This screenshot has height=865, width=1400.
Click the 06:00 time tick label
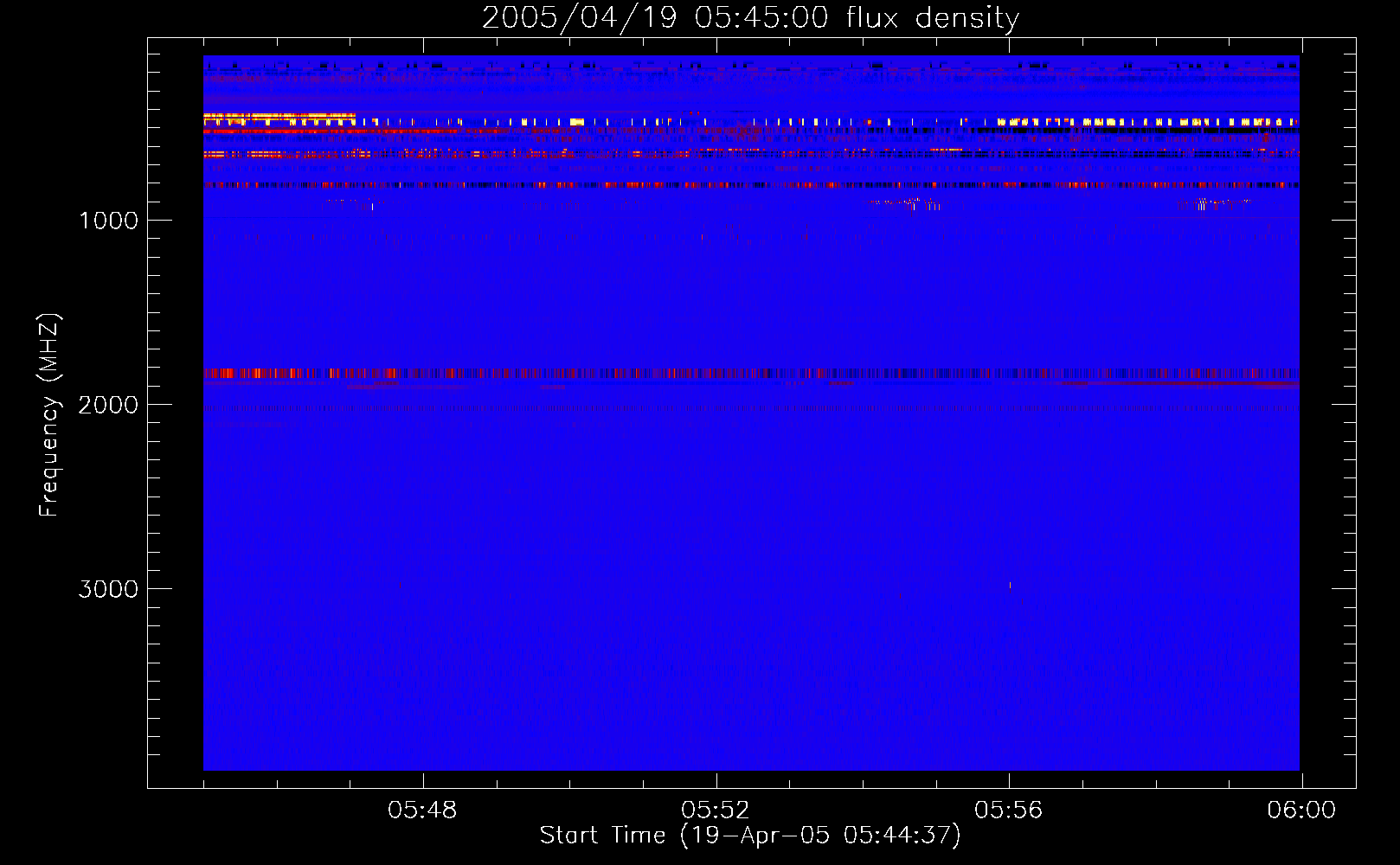[1301, 810]
